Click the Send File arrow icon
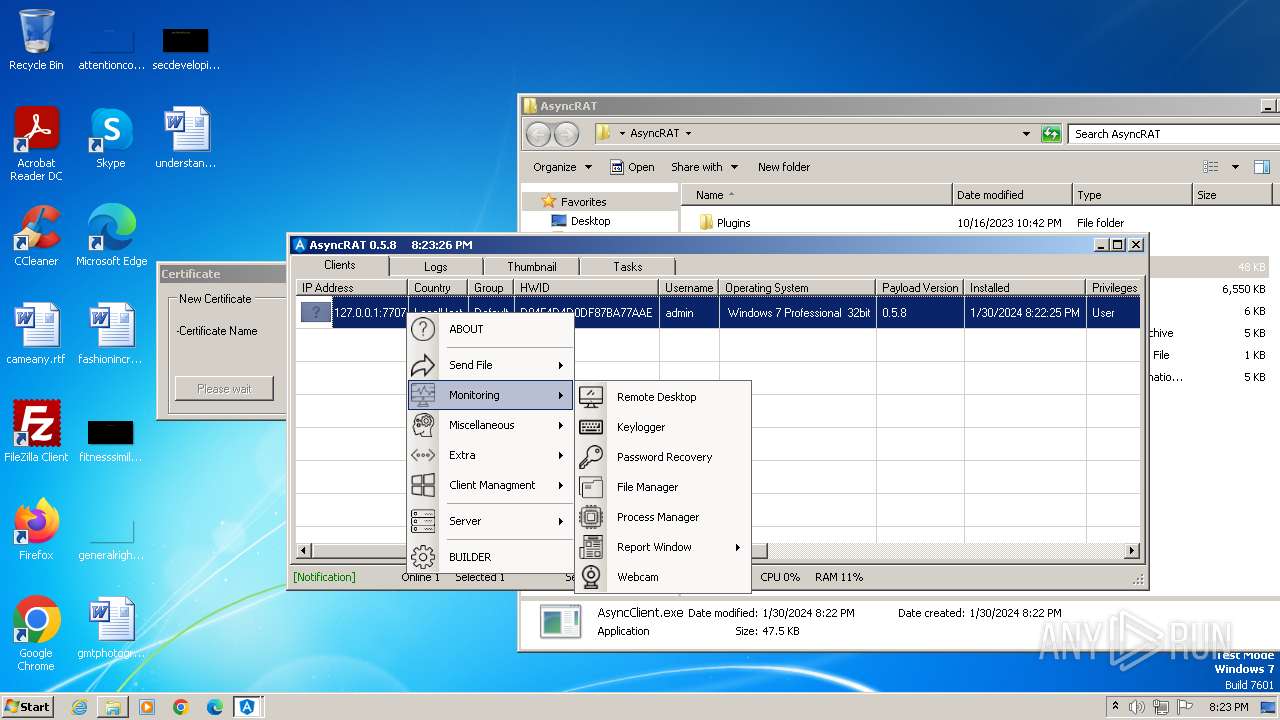 (423, 365)
